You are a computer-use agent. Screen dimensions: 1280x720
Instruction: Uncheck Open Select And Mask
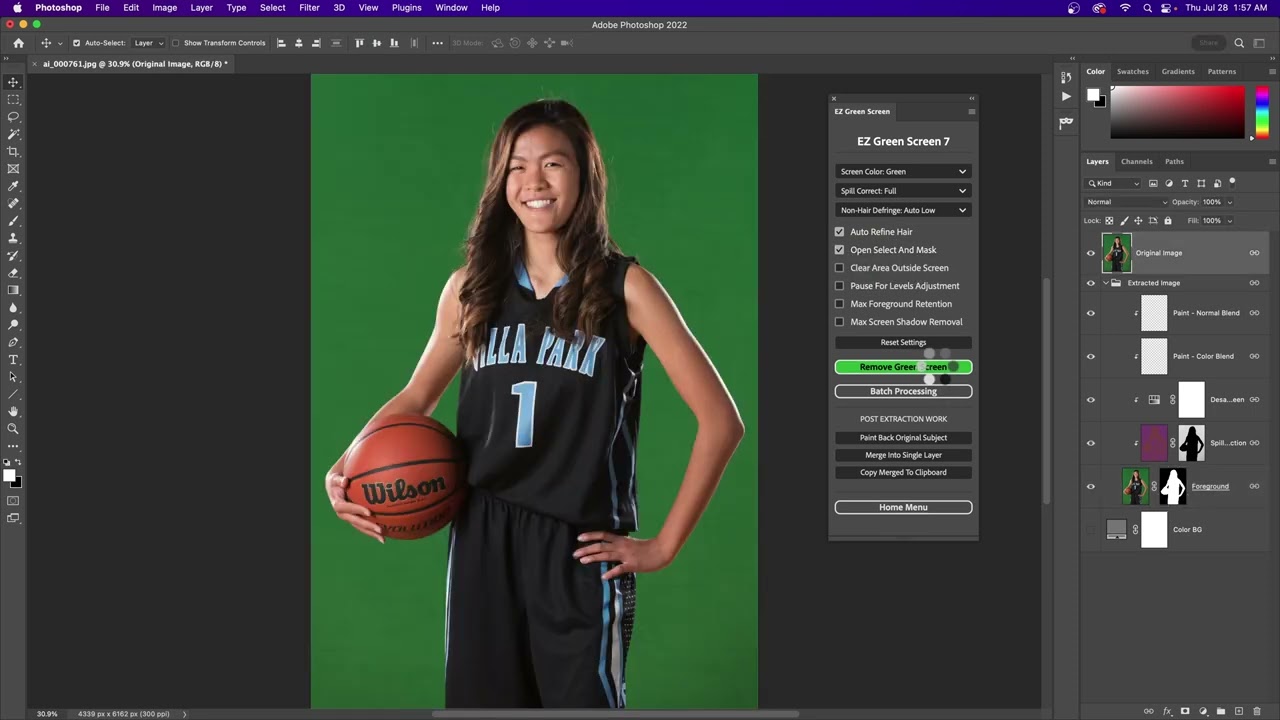coord(840,250)
